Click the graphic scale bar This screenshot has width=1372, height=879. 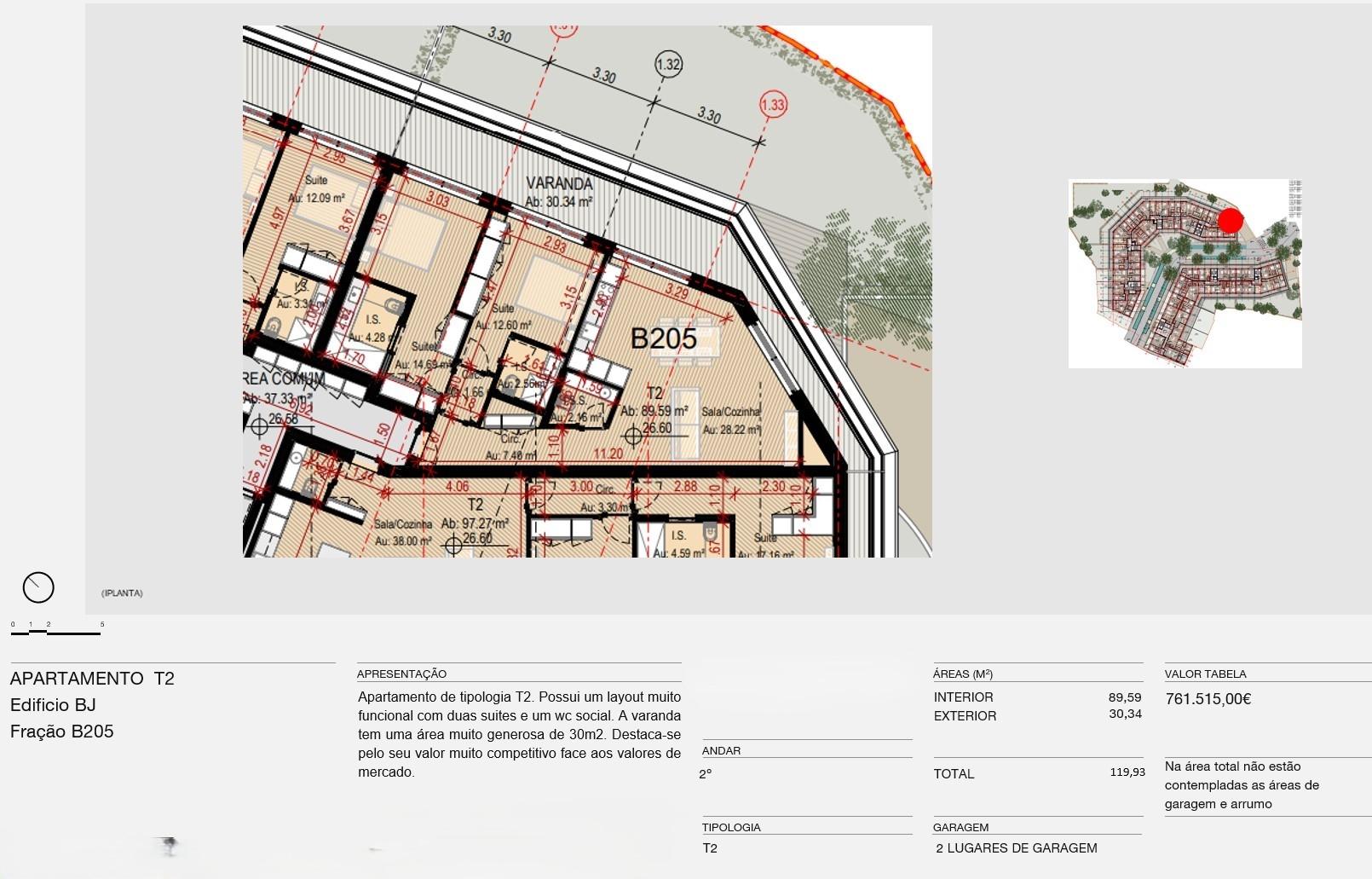57,632
